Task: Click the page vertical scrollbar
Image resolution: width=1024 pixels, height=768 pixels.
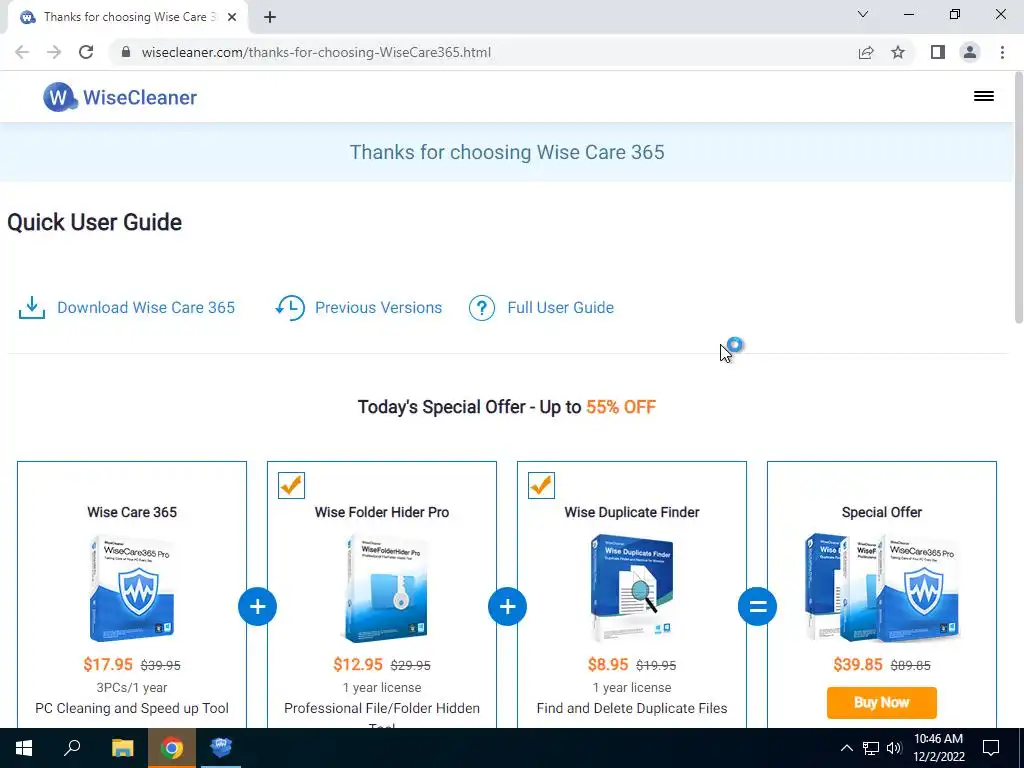Action: tap(1019, 196)
